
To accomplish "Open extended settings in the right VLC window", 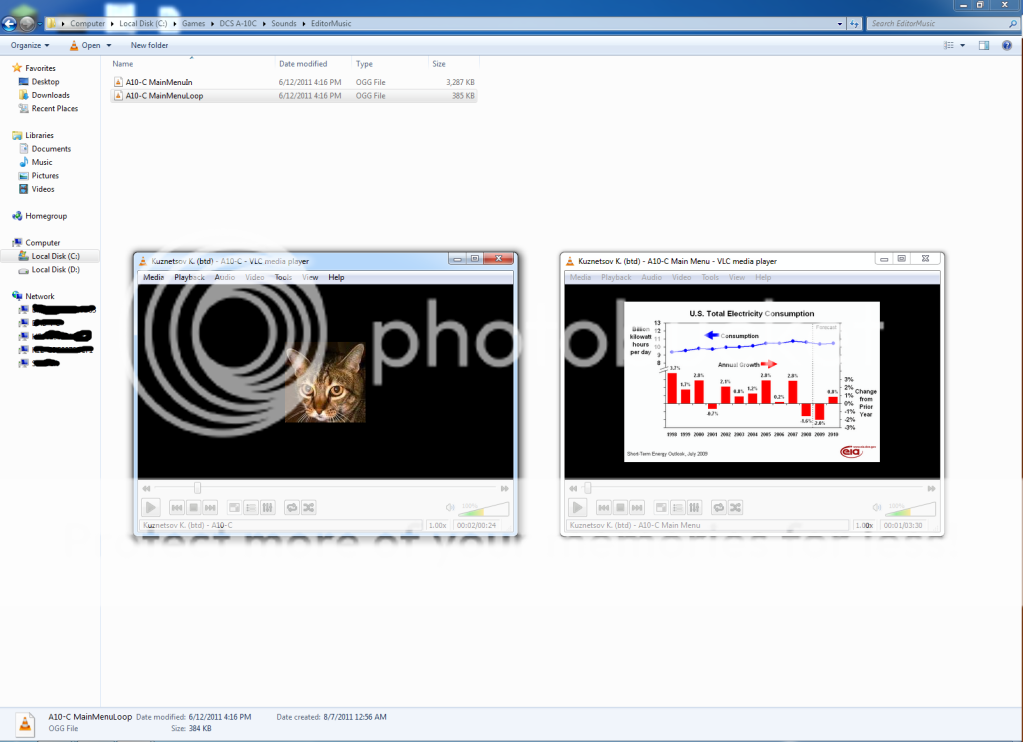I will coord(694,508).
